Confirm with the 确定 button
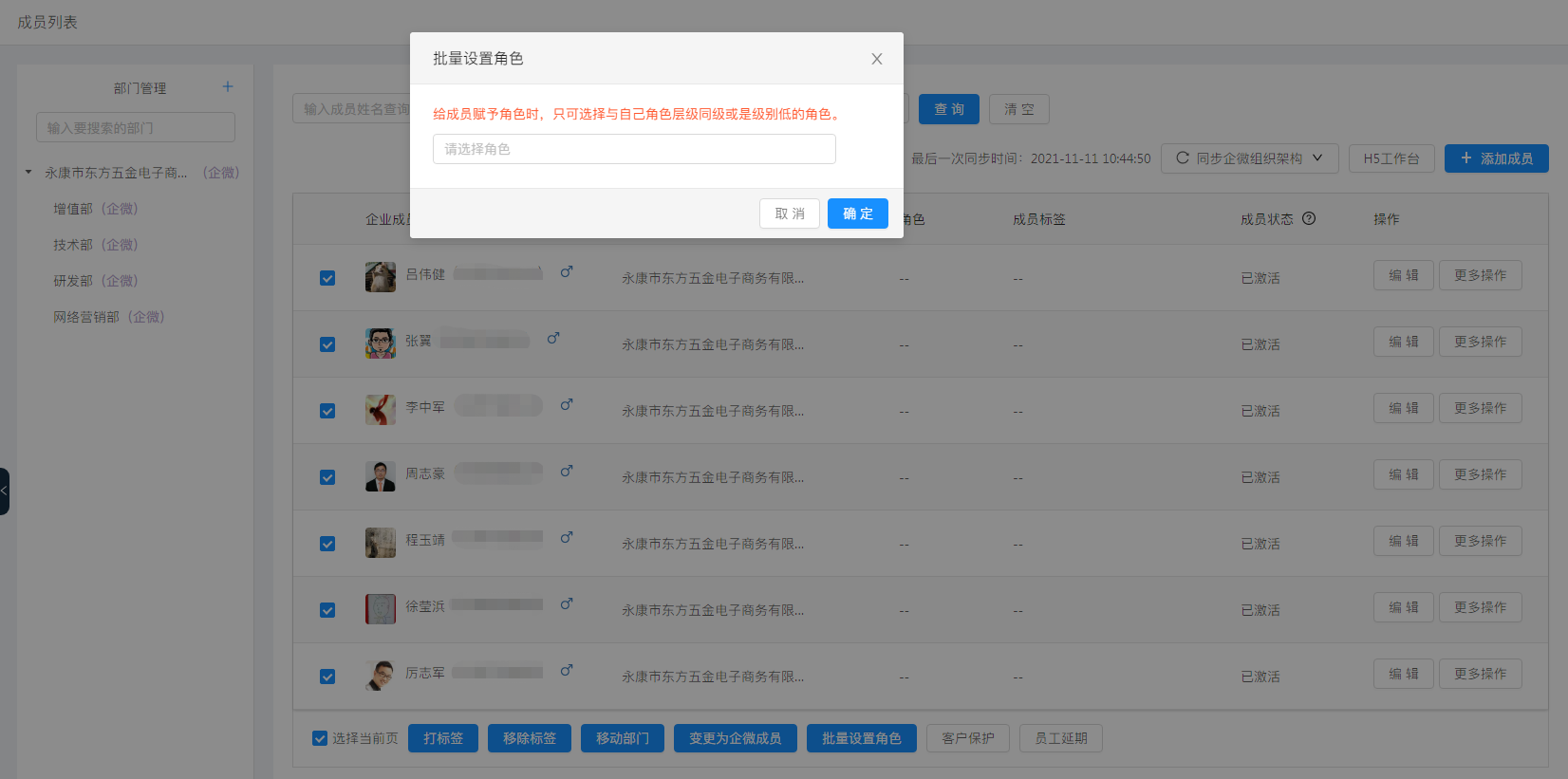Image resolution: width=1568 pixels, height=779 pixels. point(858,213)
